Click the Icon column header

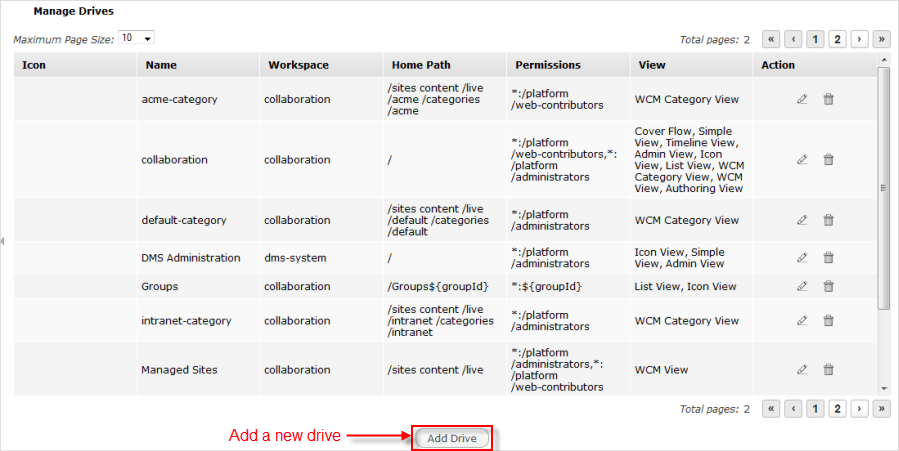coord(75,65)
